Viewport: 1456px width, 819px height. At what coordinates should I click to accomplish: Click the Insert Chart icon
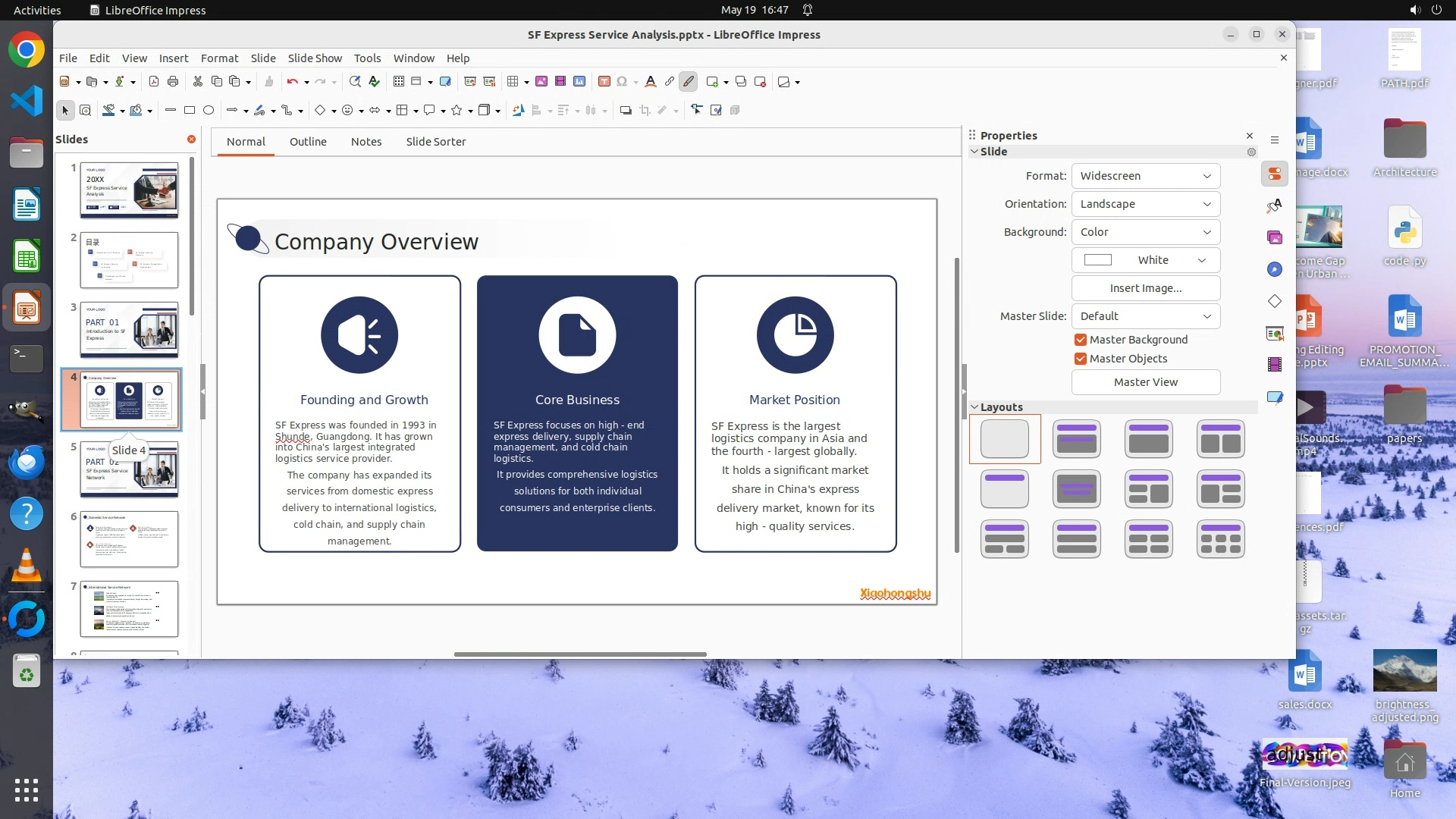pyautogui.click(x=579, y=82)
